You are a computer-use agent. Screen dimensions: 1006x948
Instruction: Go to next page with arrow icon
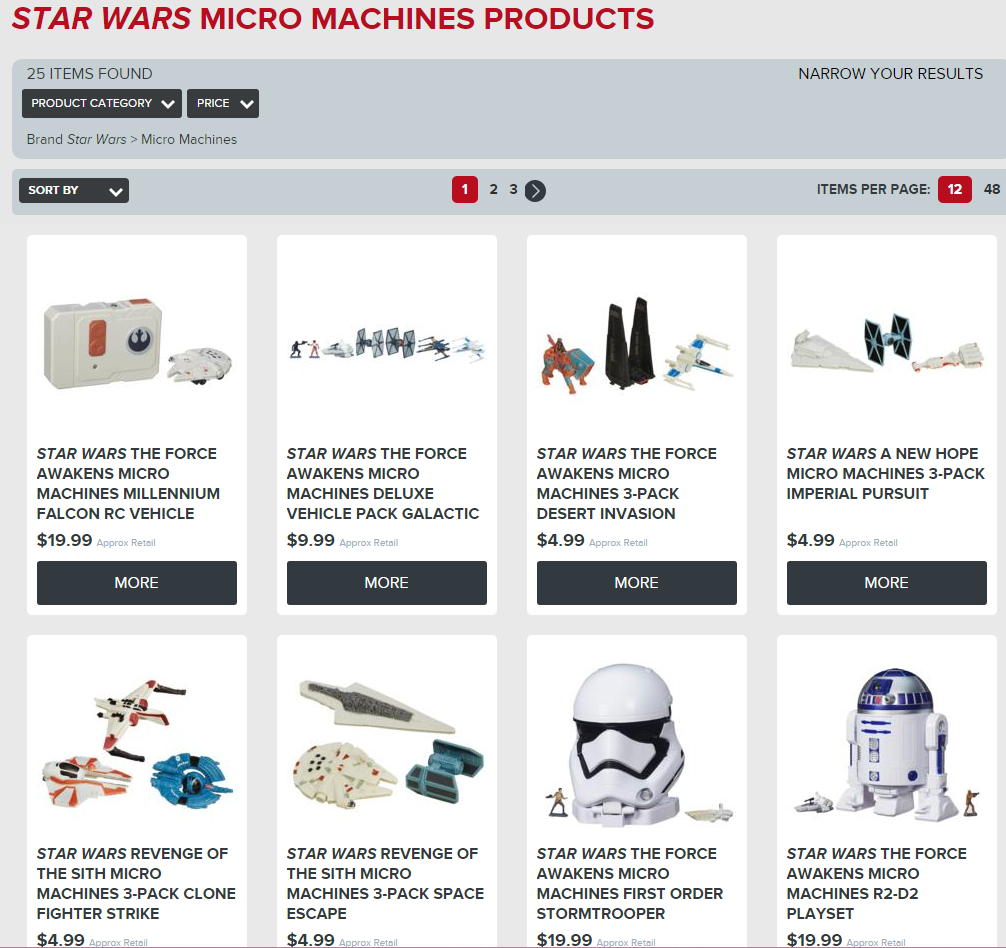click(535, 190)
